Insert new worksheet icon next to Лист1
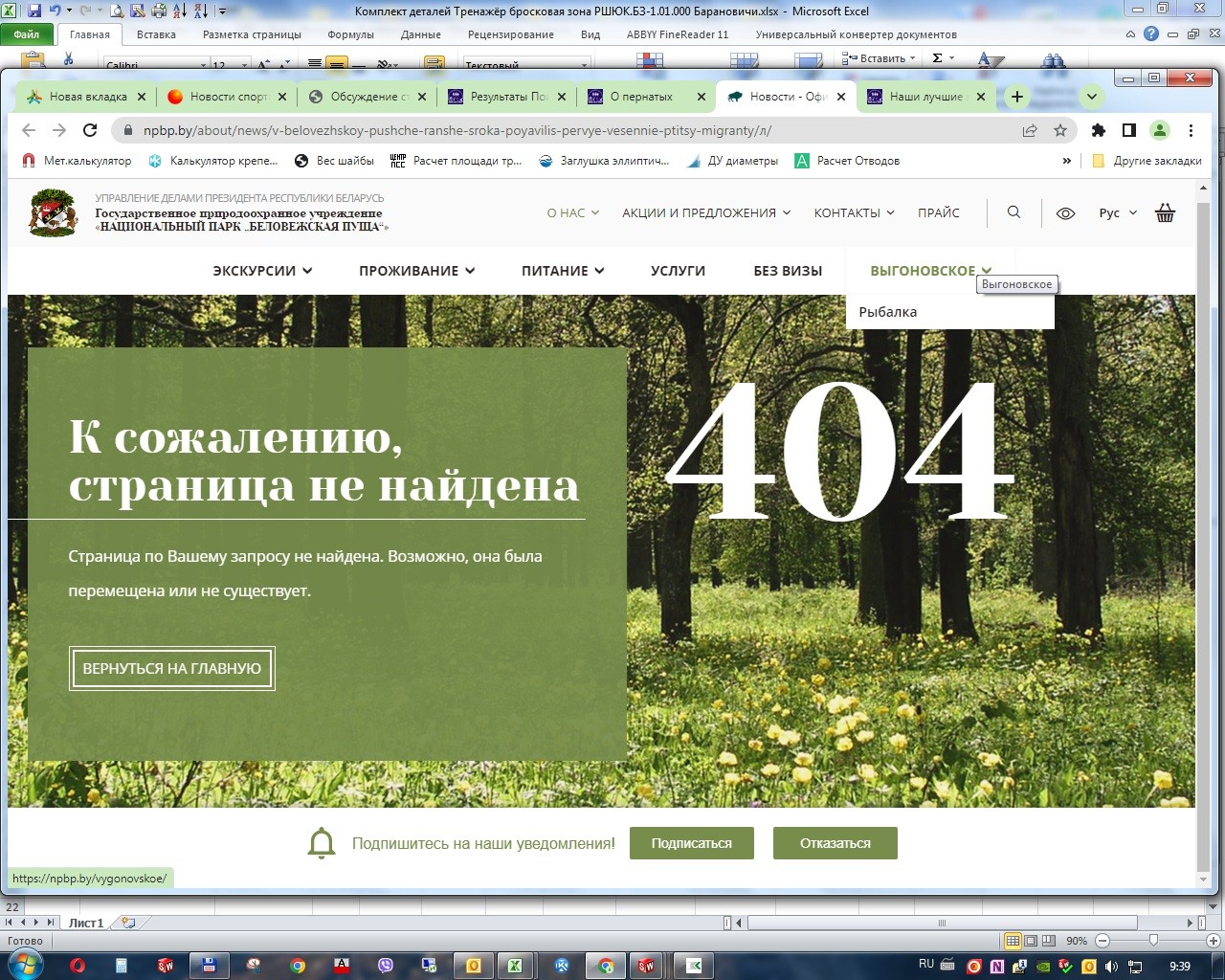The image size is (1225, 980). pos(128,923)
